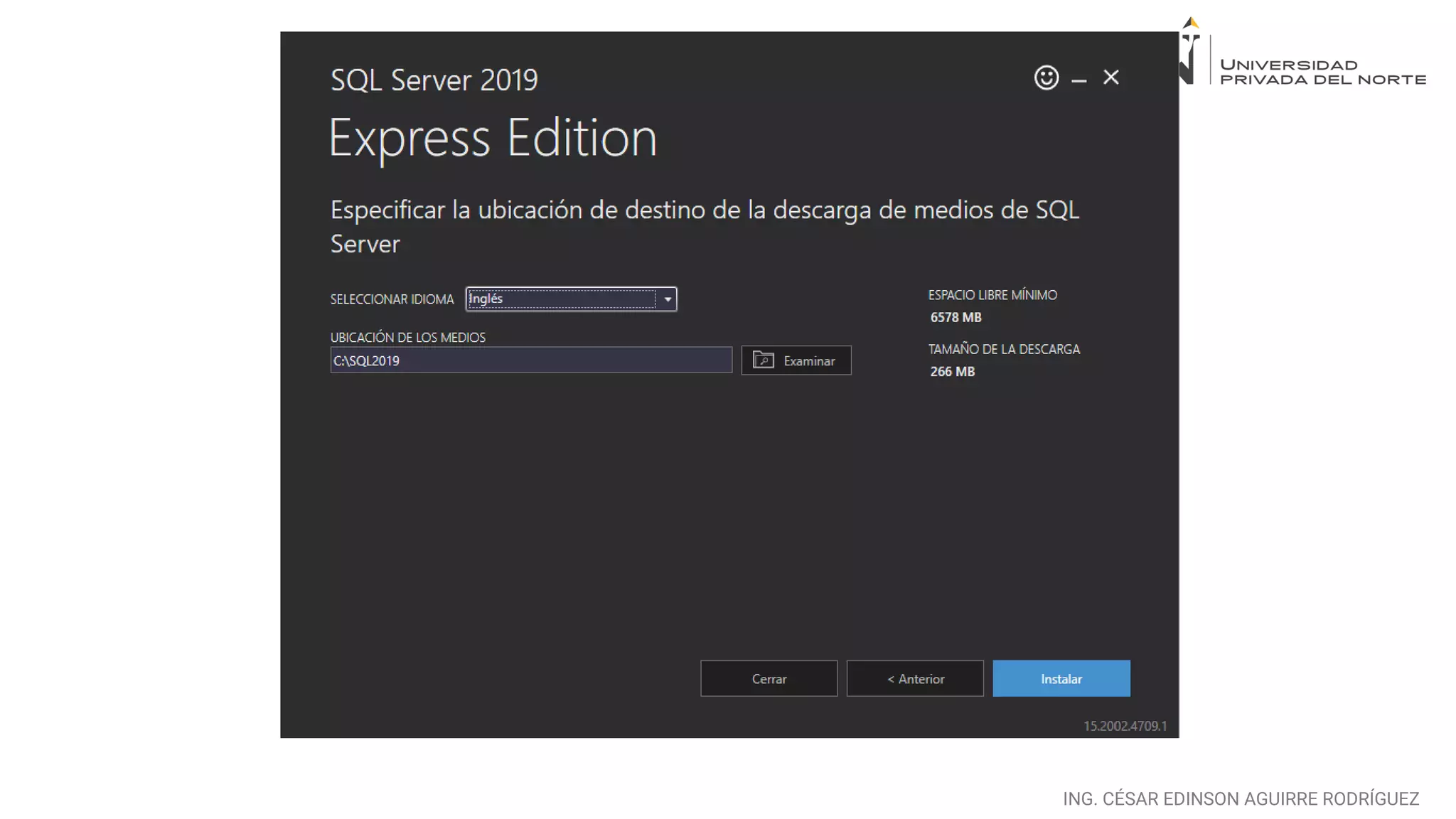The width and height of the screenshot is (1456, 819).
Task: Click the Ing. César Edinson Aguirre Rodríguez caption
Action: point(1241,799)
